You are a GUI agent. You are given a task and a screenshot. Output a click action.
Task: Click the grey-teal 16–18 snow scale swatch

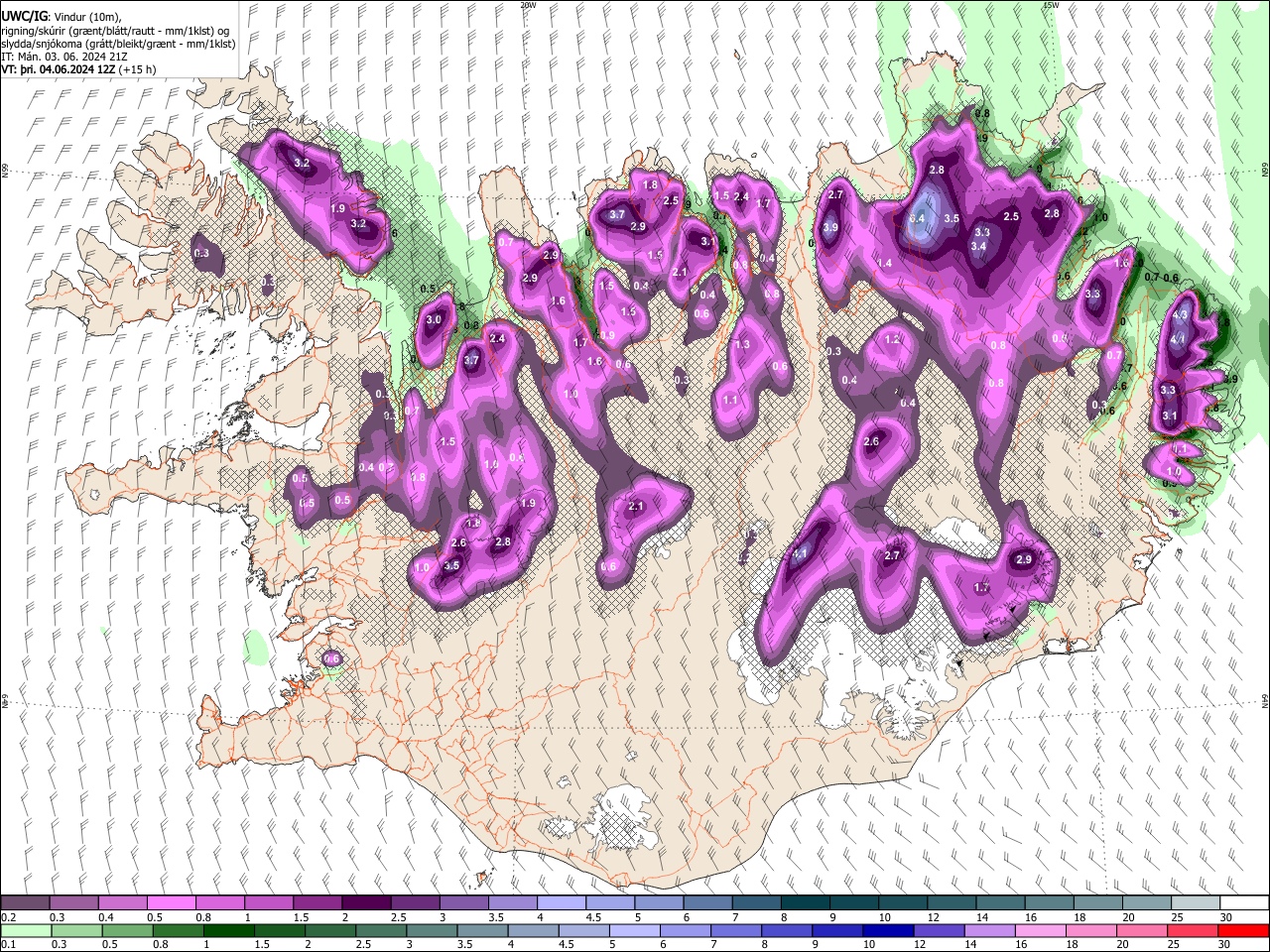pos(1049,902)
